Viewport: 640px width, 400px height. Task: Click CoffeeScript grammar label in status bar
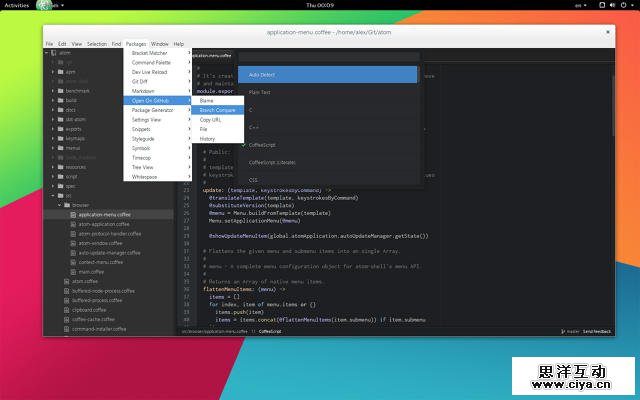(270, 328)
